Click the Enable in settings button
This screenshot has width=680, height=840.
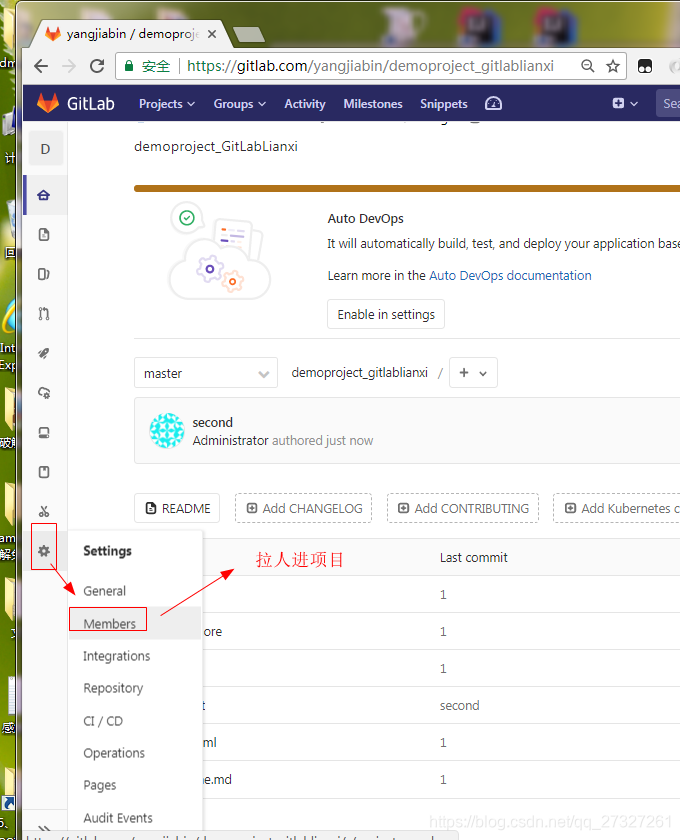pyautogui.click(x=386, y=314)
